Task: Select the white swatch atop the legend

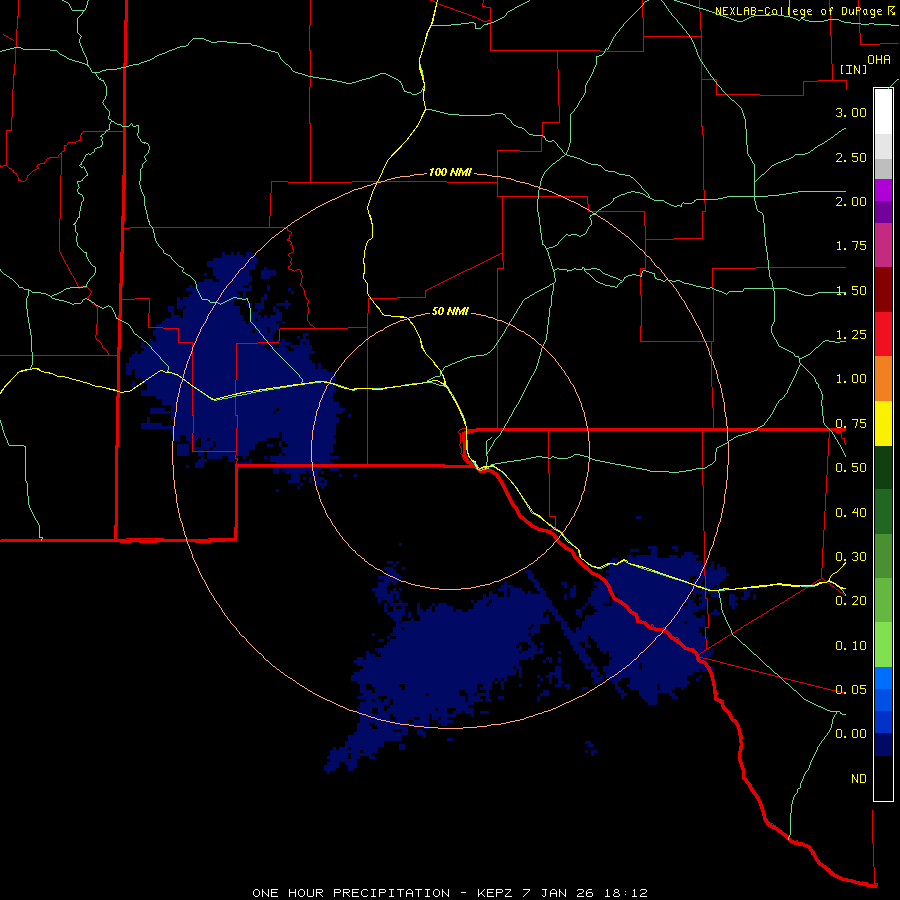Action: (x=883, y=111)
